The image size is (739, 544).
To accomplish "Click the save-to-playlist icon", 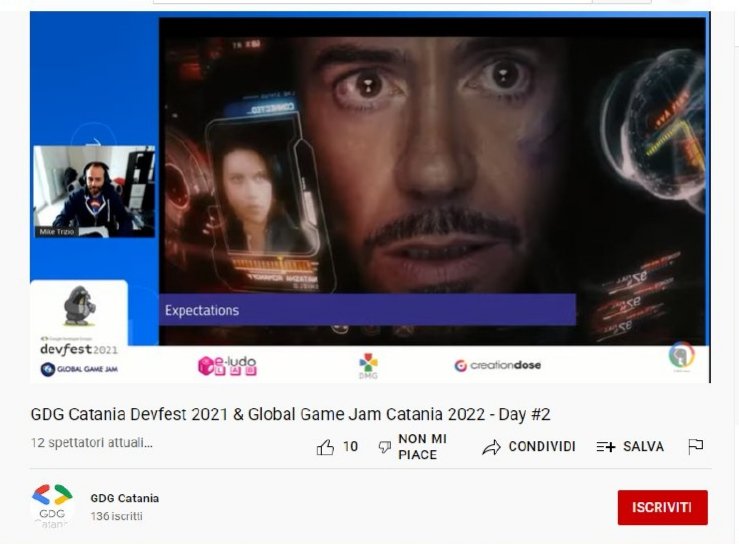I will coord(606,446).
